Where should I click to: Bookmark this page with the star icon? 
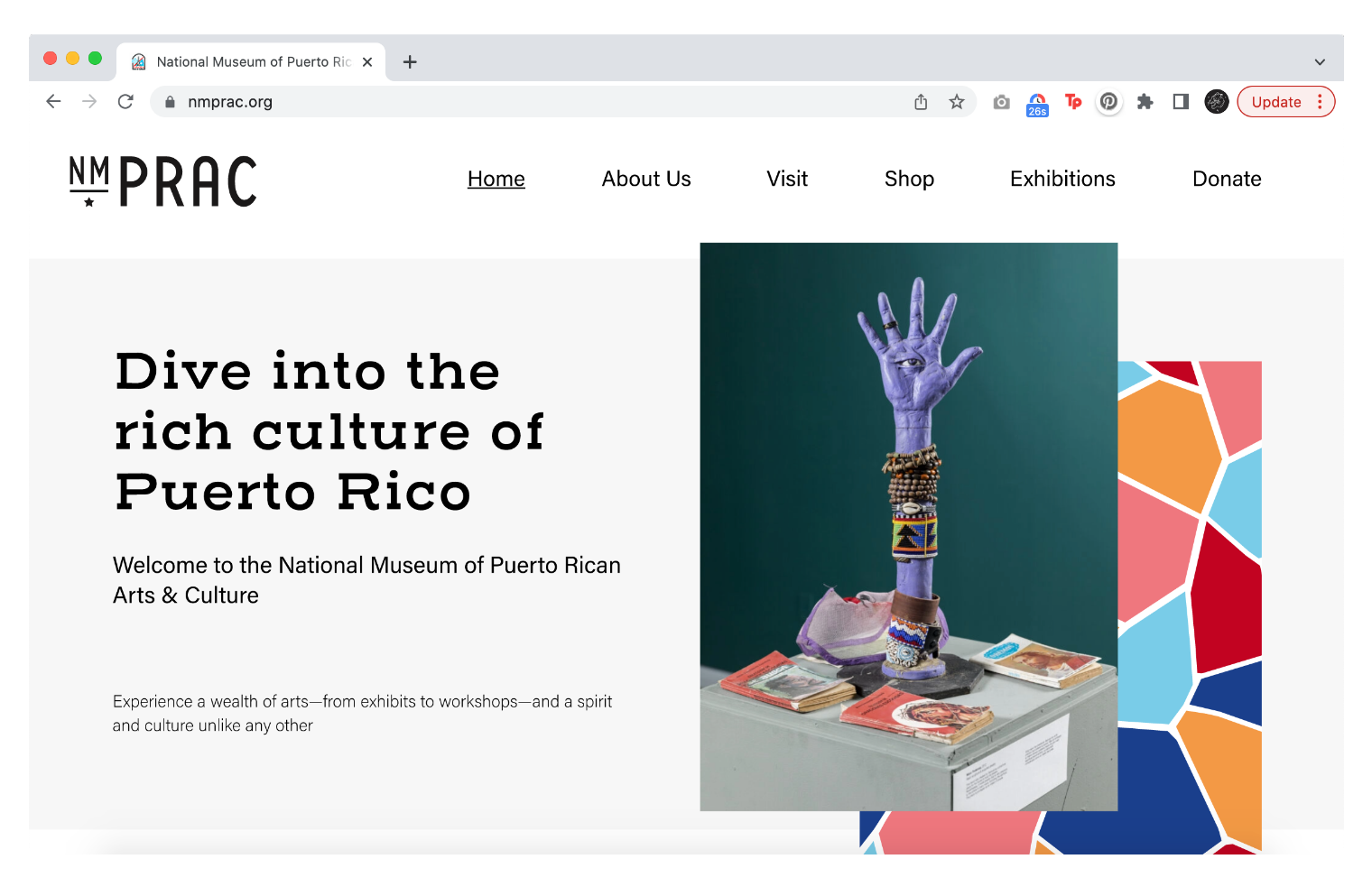pyautogui.click(x=957, y=102)
